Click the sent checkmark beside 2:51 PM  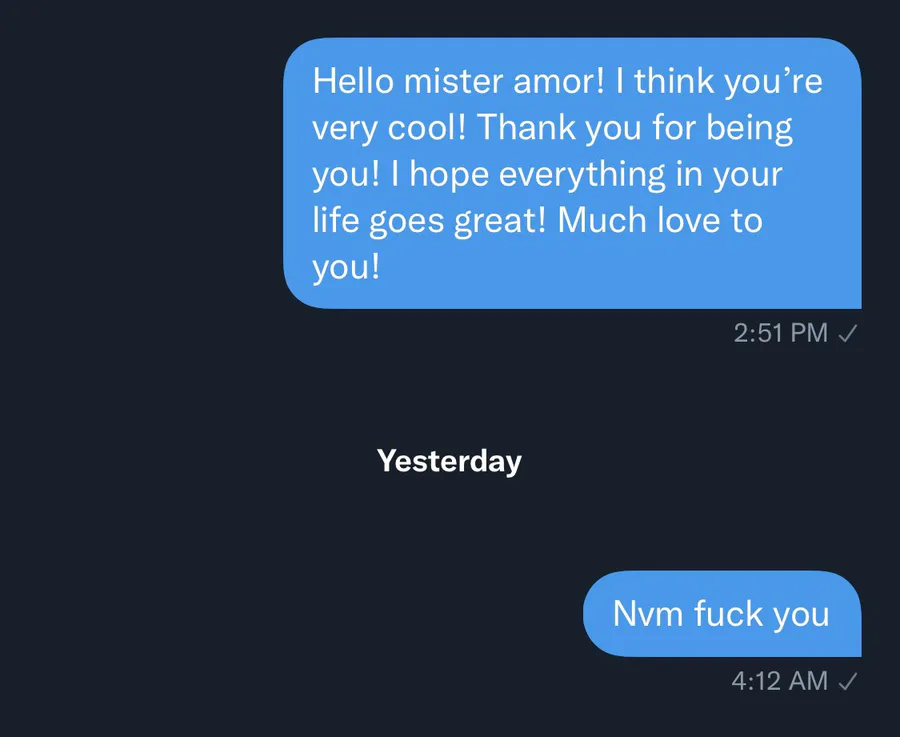click(847, 334)
